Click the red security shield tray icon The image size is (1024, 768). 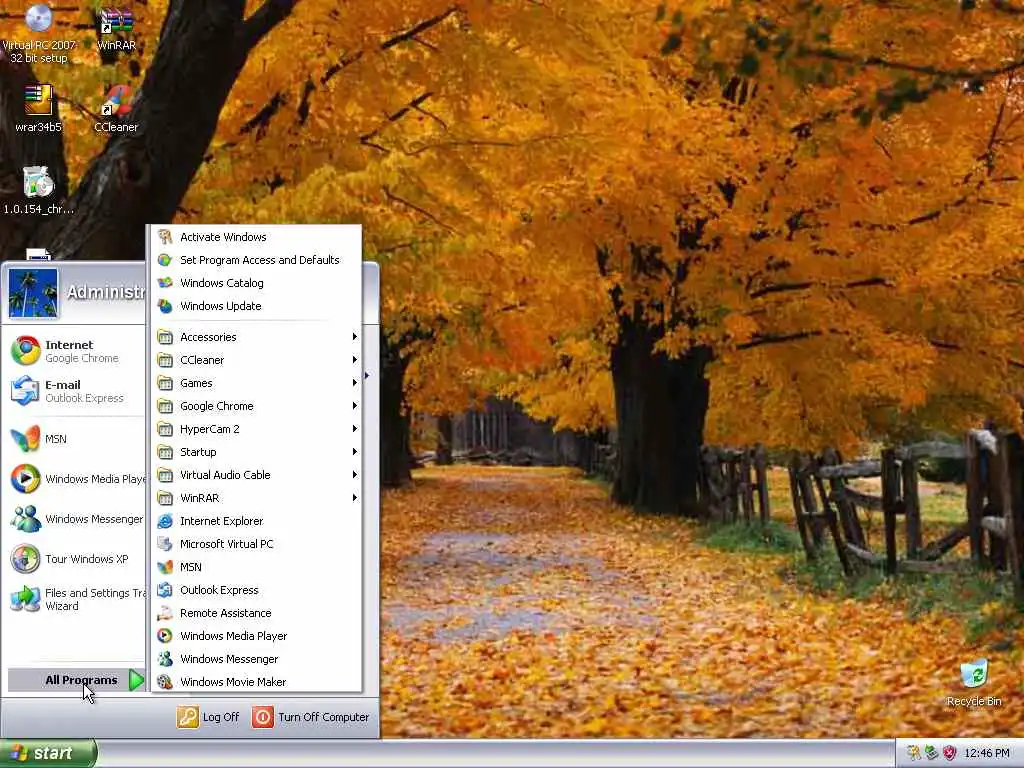pyautogui.click(x=950, y=753)
